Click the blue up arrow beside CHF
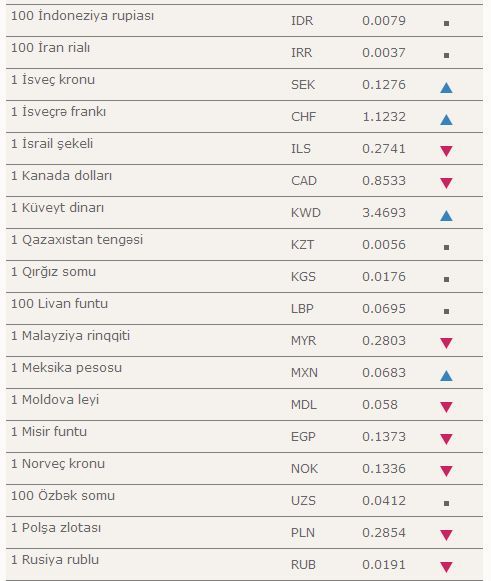The height and width of the screenshot is (581, 491). click(446, 120)
